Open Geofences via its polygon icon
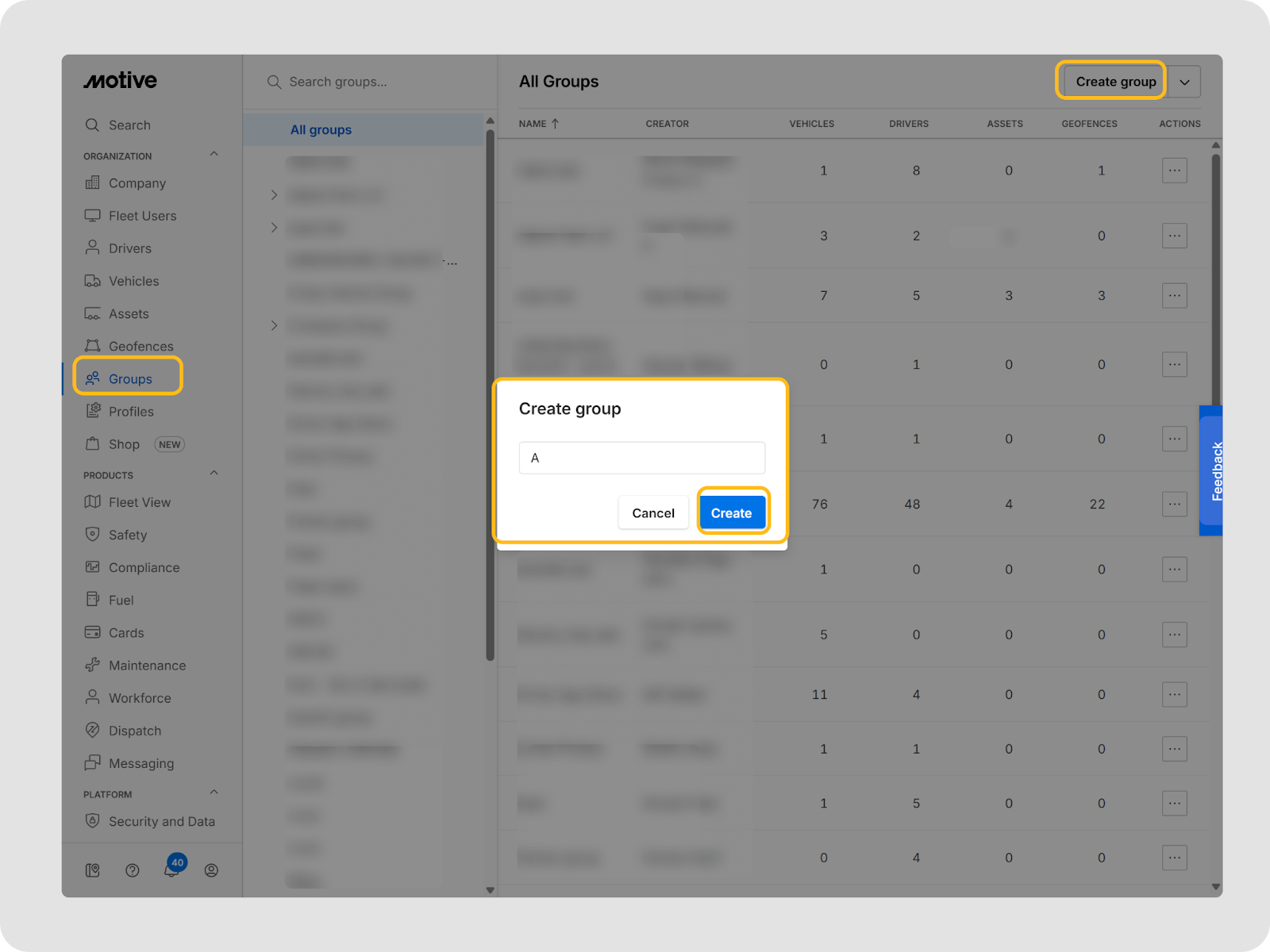This screenshot has height=952, width=1270. tap(93, 346)
